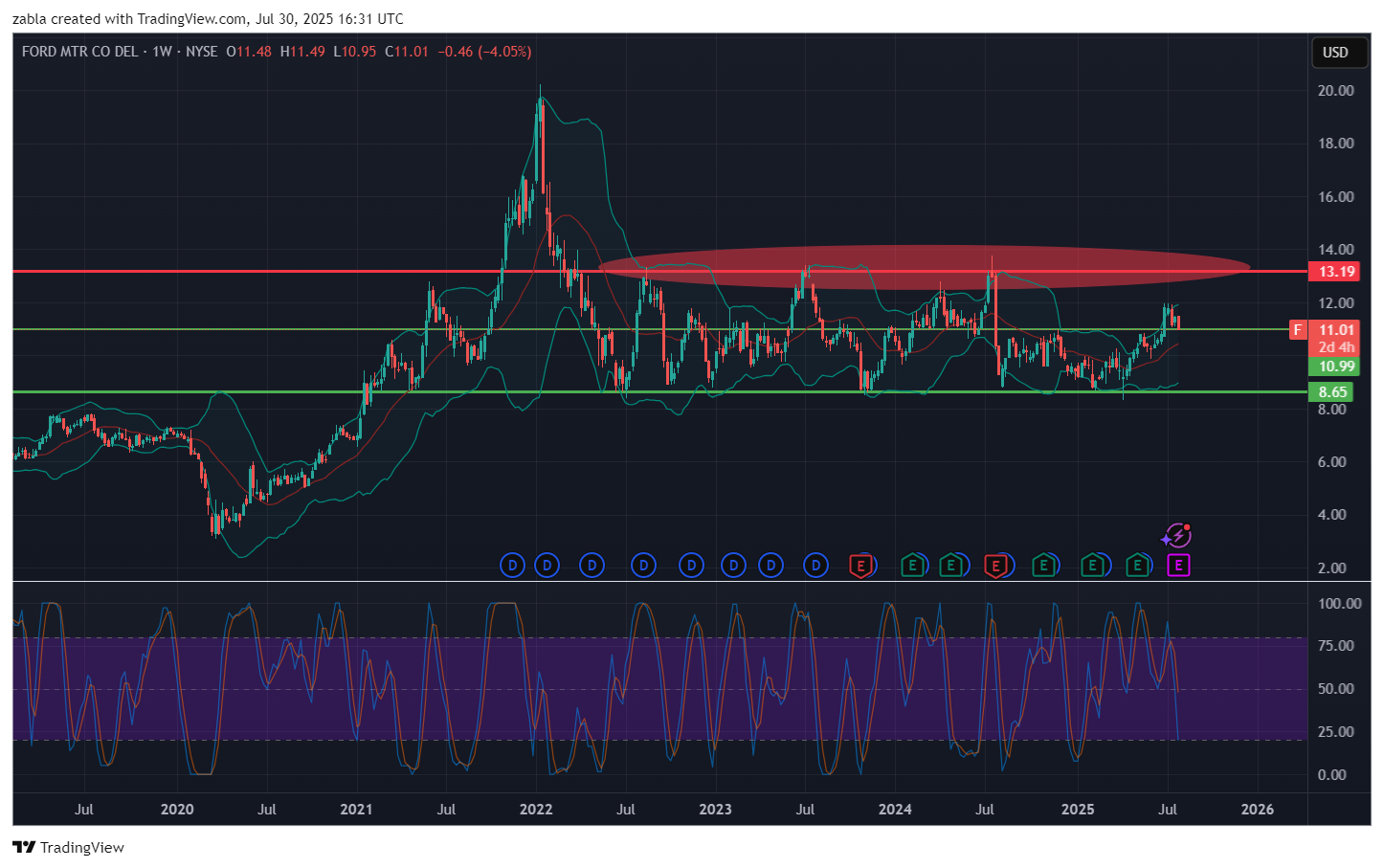The height and width of the screenshot is (868, 1384).
Task: Click the red F flag on the price scale
Action: coord(1298,330)
